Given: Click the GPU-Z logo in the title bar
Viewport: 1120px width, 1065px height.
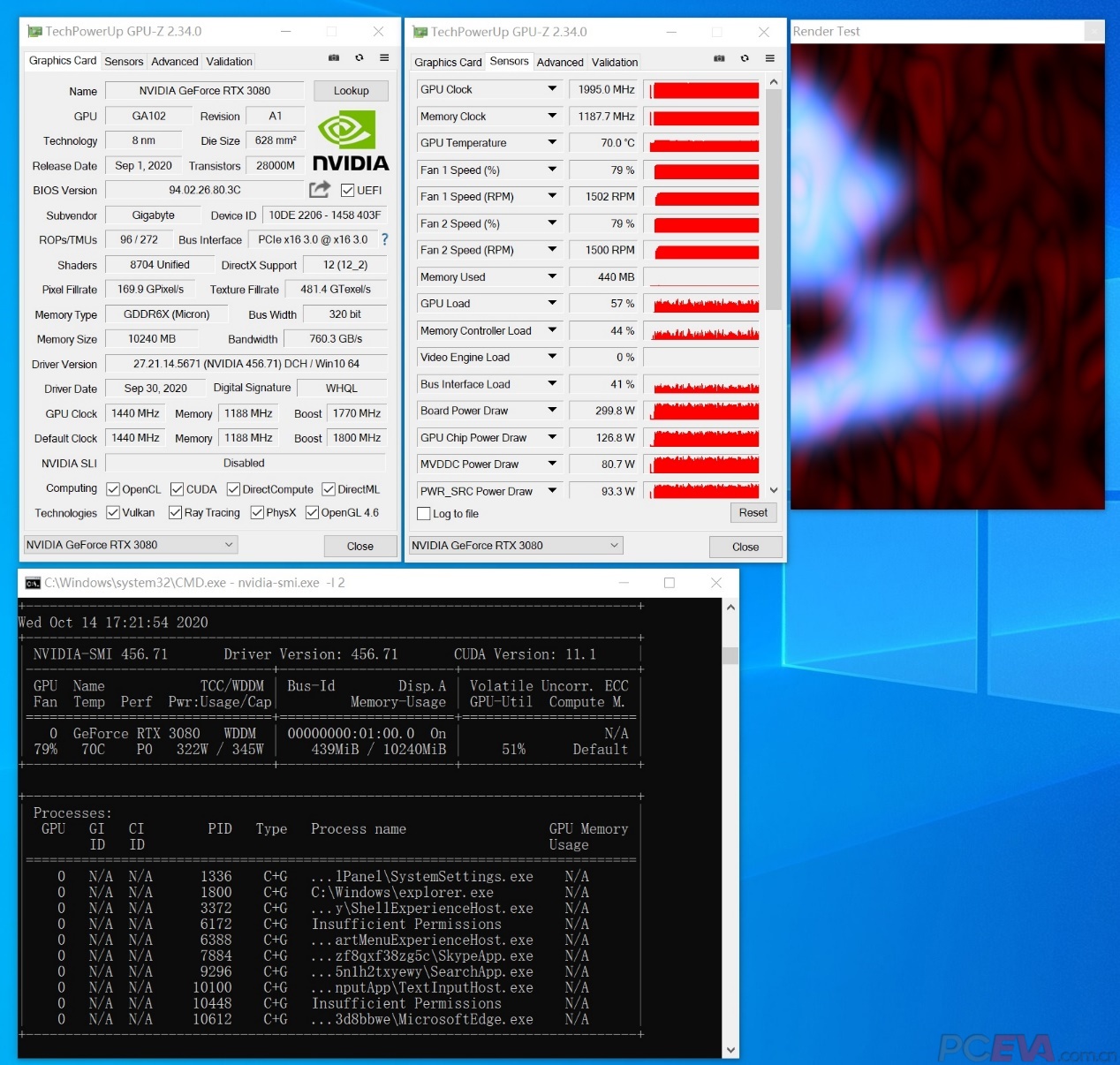Looking at the screenshot, I should coord(34,31).
